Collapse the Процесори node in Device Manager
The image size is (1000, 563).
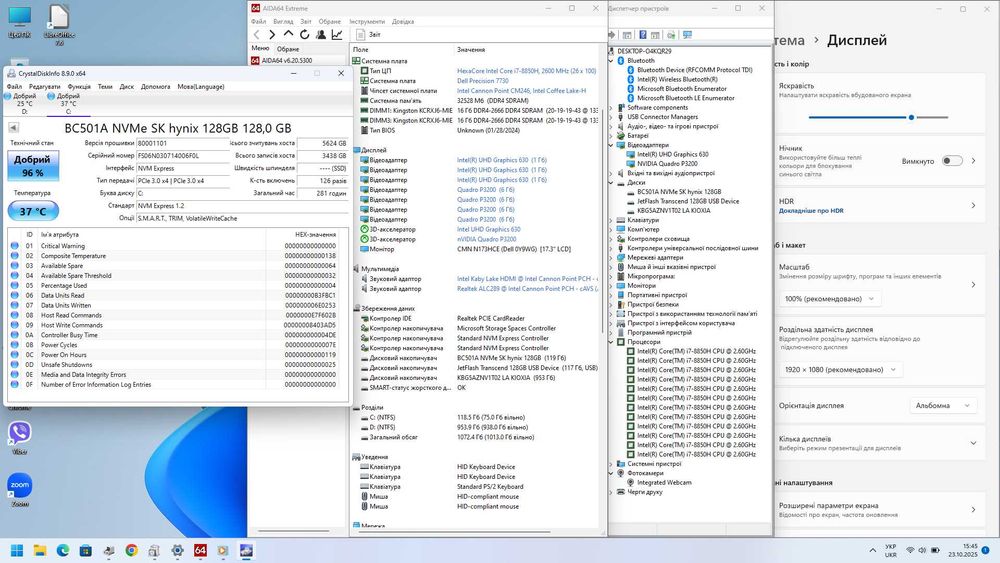pyautogui.click(x=612, y=342)
